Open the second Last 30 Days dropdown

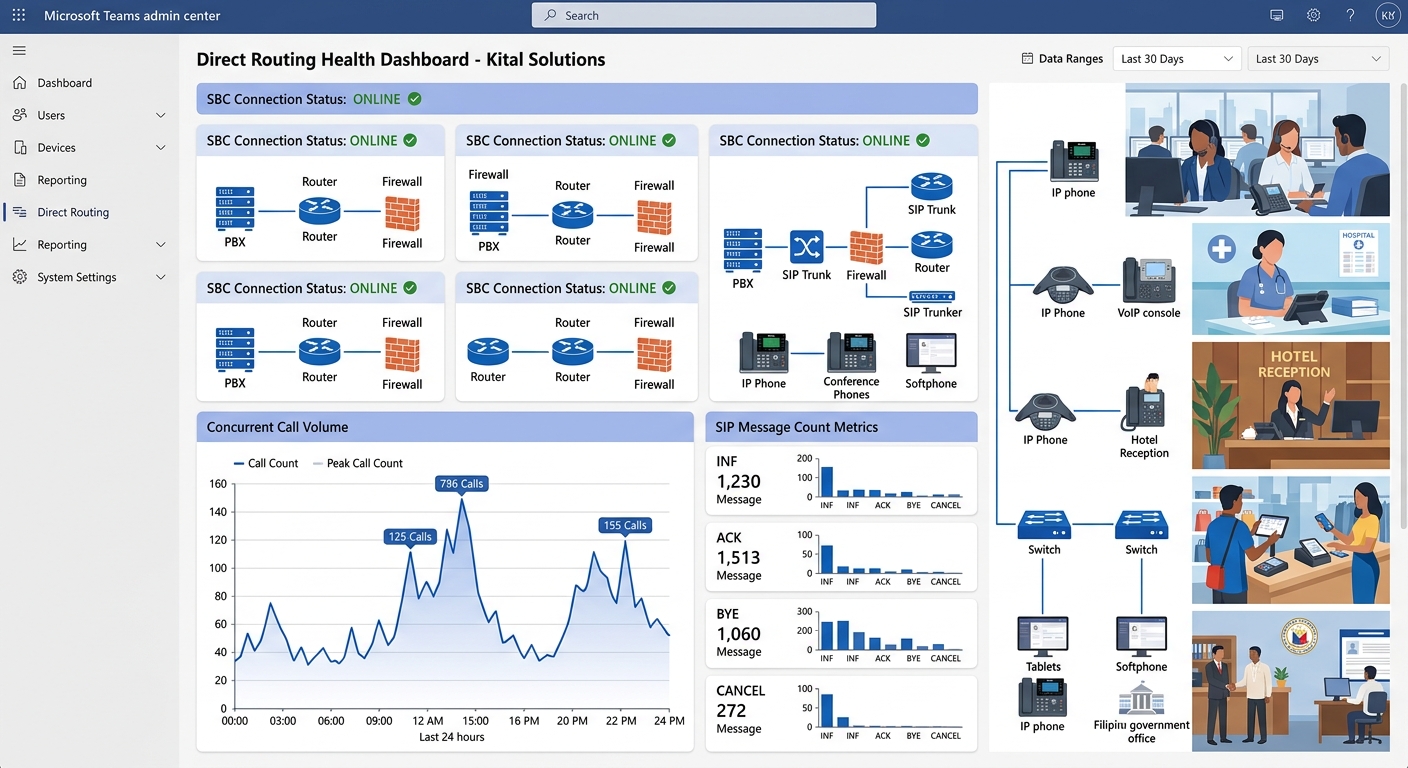tap(1319, 59)
